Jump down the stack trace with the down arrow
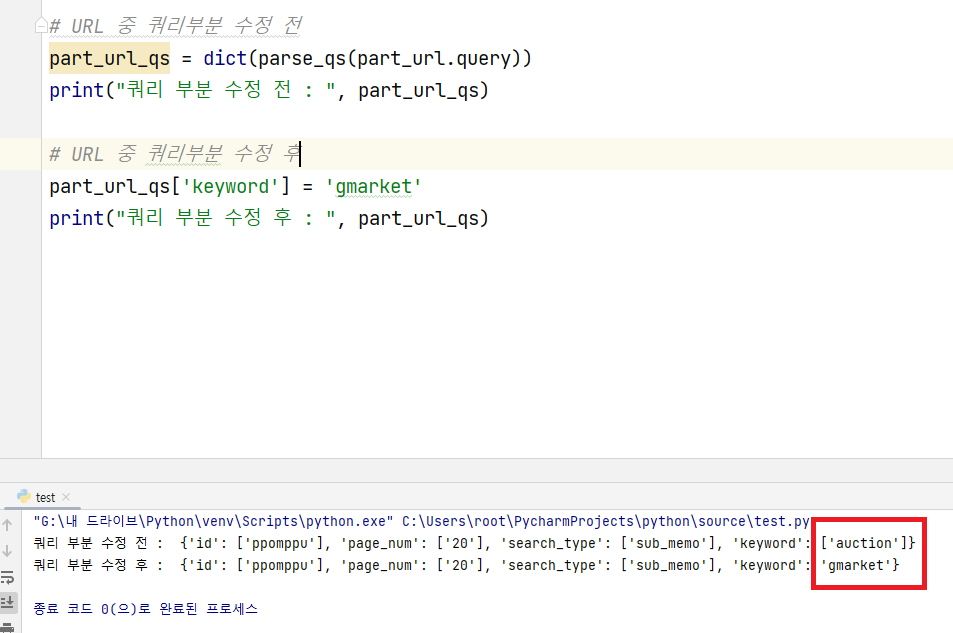The image size is (953, 633). [x=7, y=551]
